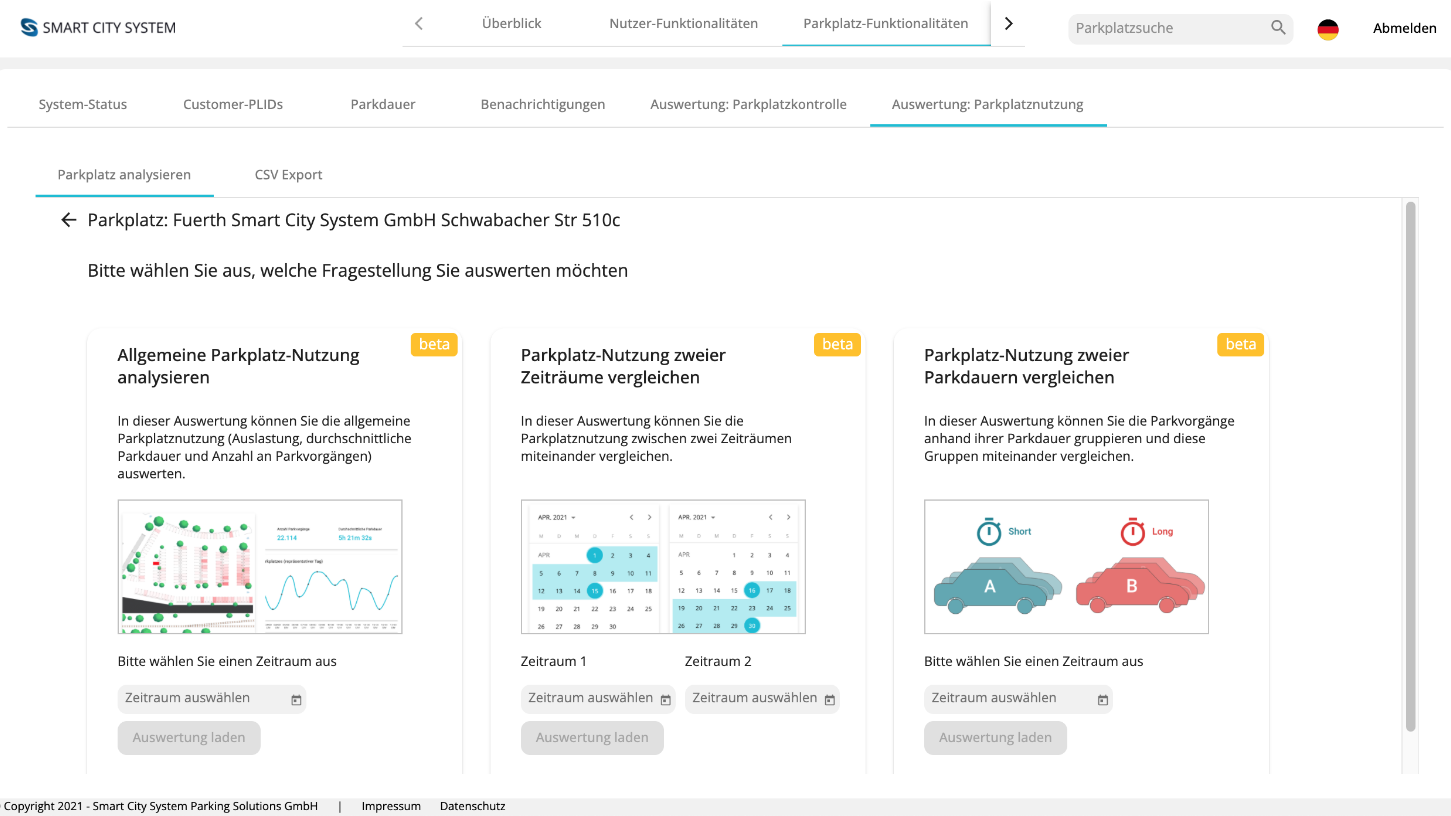Image resolution: width=1451 pixels, height=816 pixels.
Task: Click the calendar icon next to Zeitraum 1
Action: [664, 699]
